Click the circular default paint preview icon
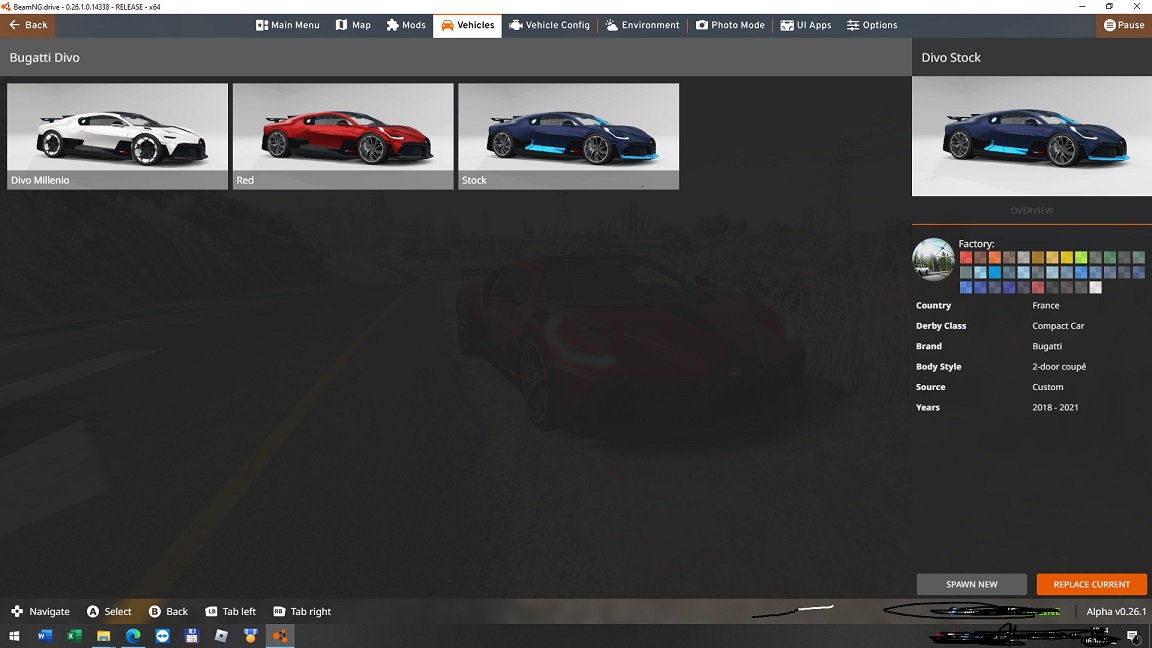Viewport: 1152px width, 648px height. (933, 260)
